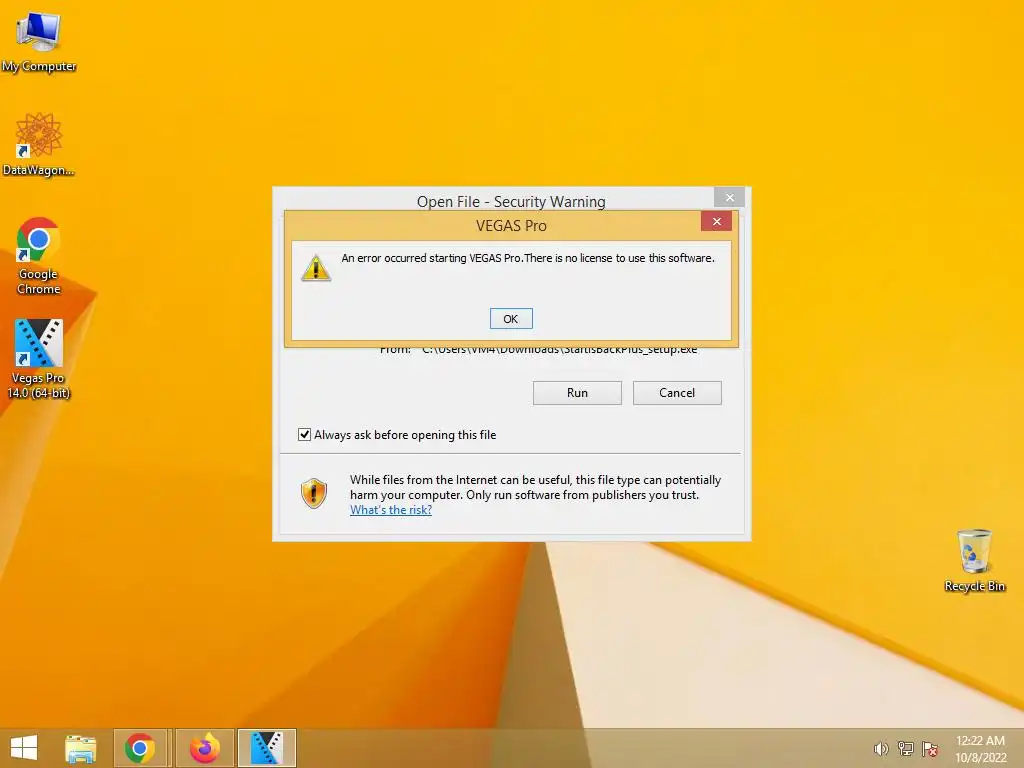Close the VEGAS Pro error dialog
Screen dimensions: 1024x768
pos(716,221)
